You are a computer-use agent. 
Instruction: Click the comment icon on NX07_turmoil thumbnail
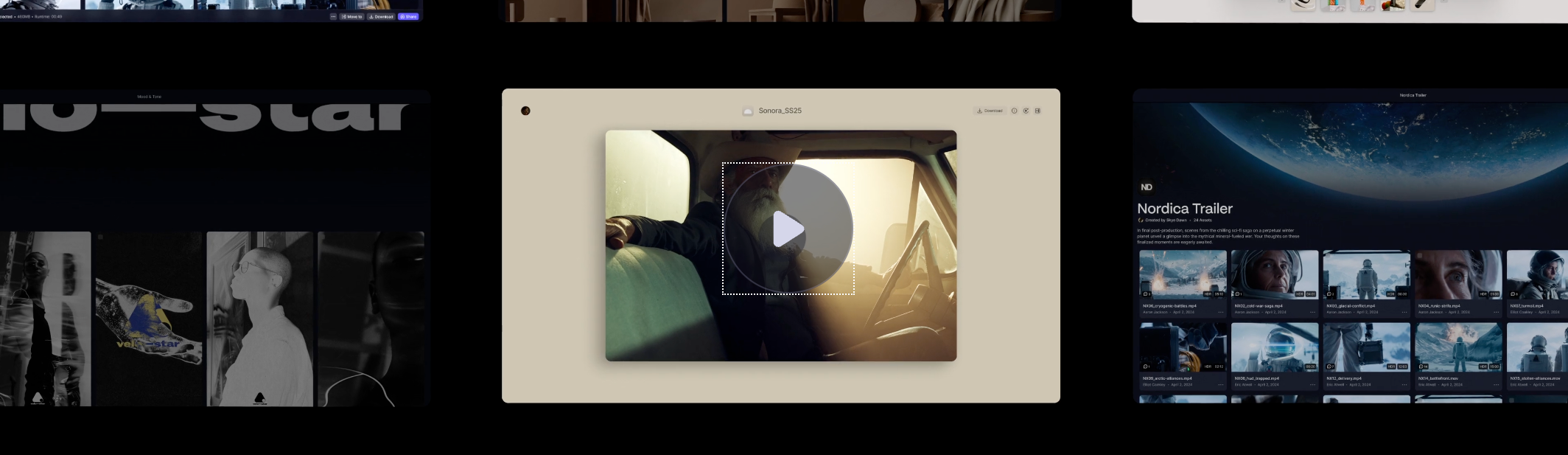click(1514, 294)
